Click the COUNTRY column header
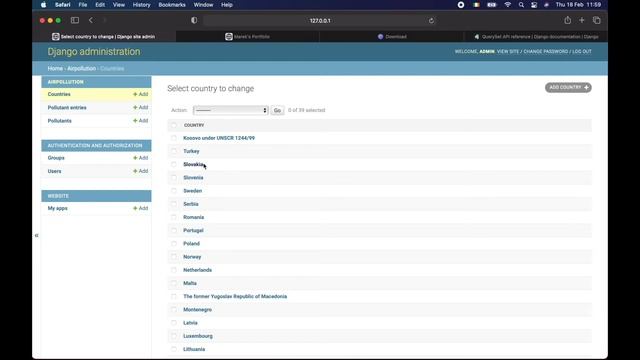The image size is (640, 360). click(x=194, y=125)
